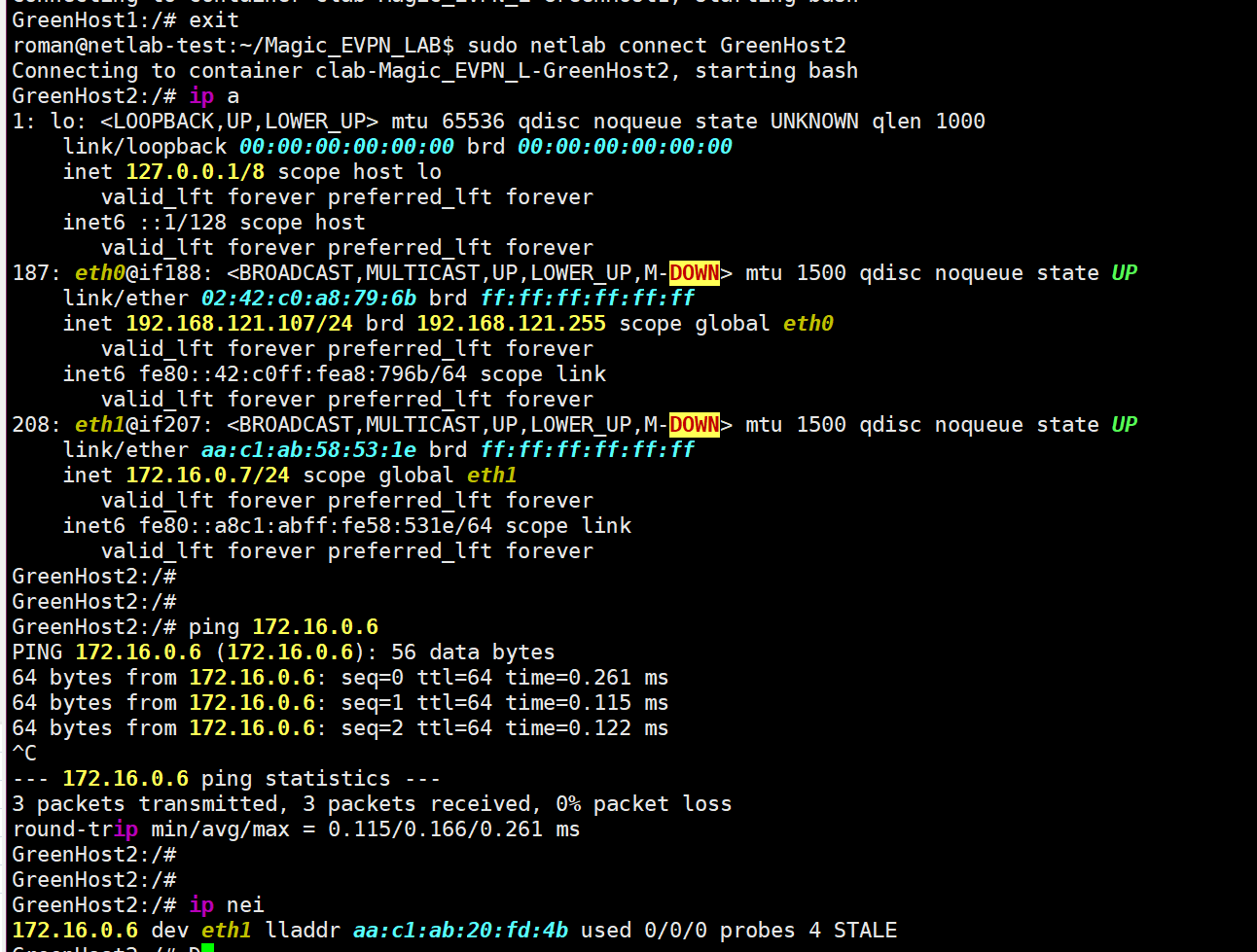The height and width of the screenshot is (952, 1257).
Task: Click the highlighted DOWN flag on eth1 line
Action: coord(694,425)
